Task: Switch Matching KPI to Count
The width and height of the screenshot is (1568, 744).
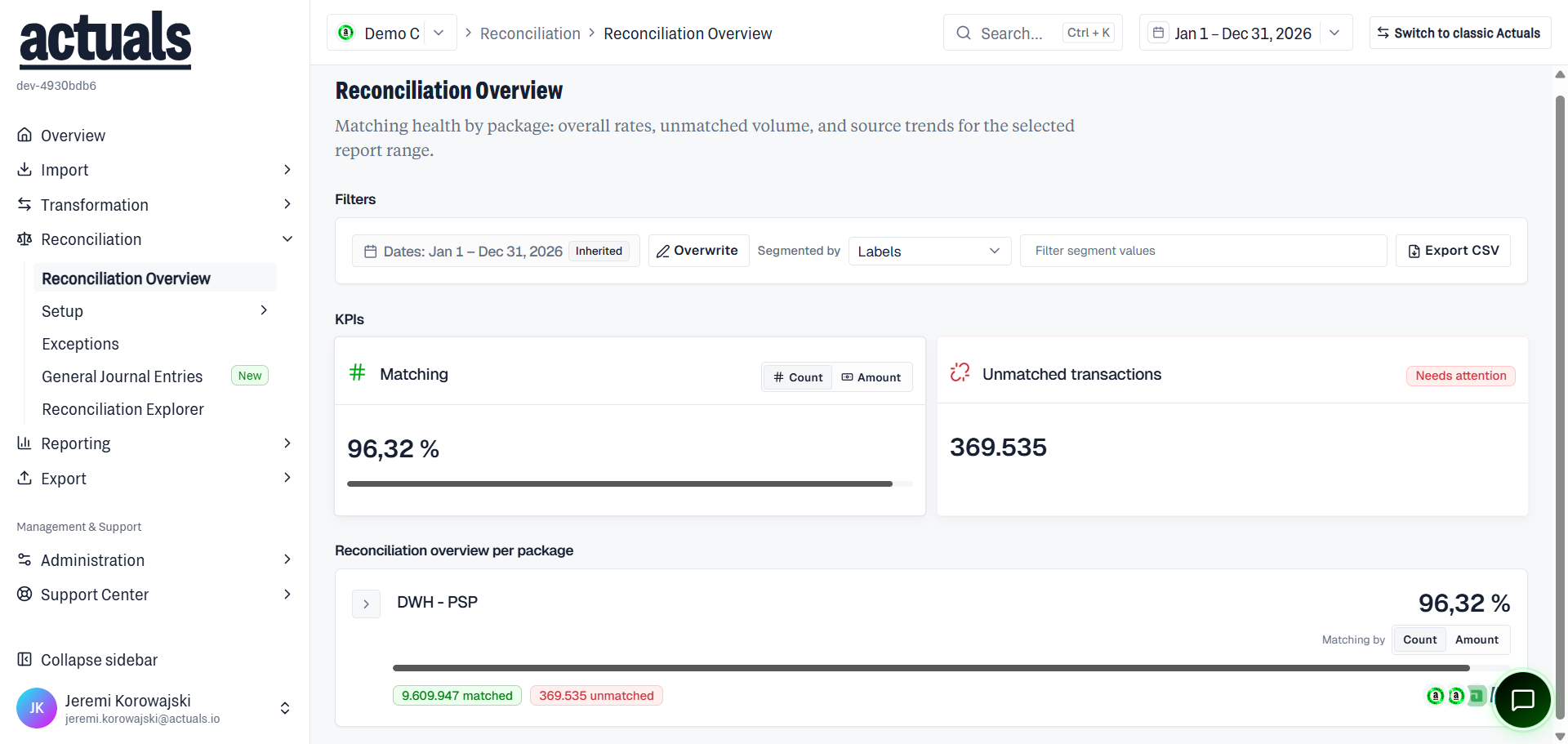Action: click(798, 377)
